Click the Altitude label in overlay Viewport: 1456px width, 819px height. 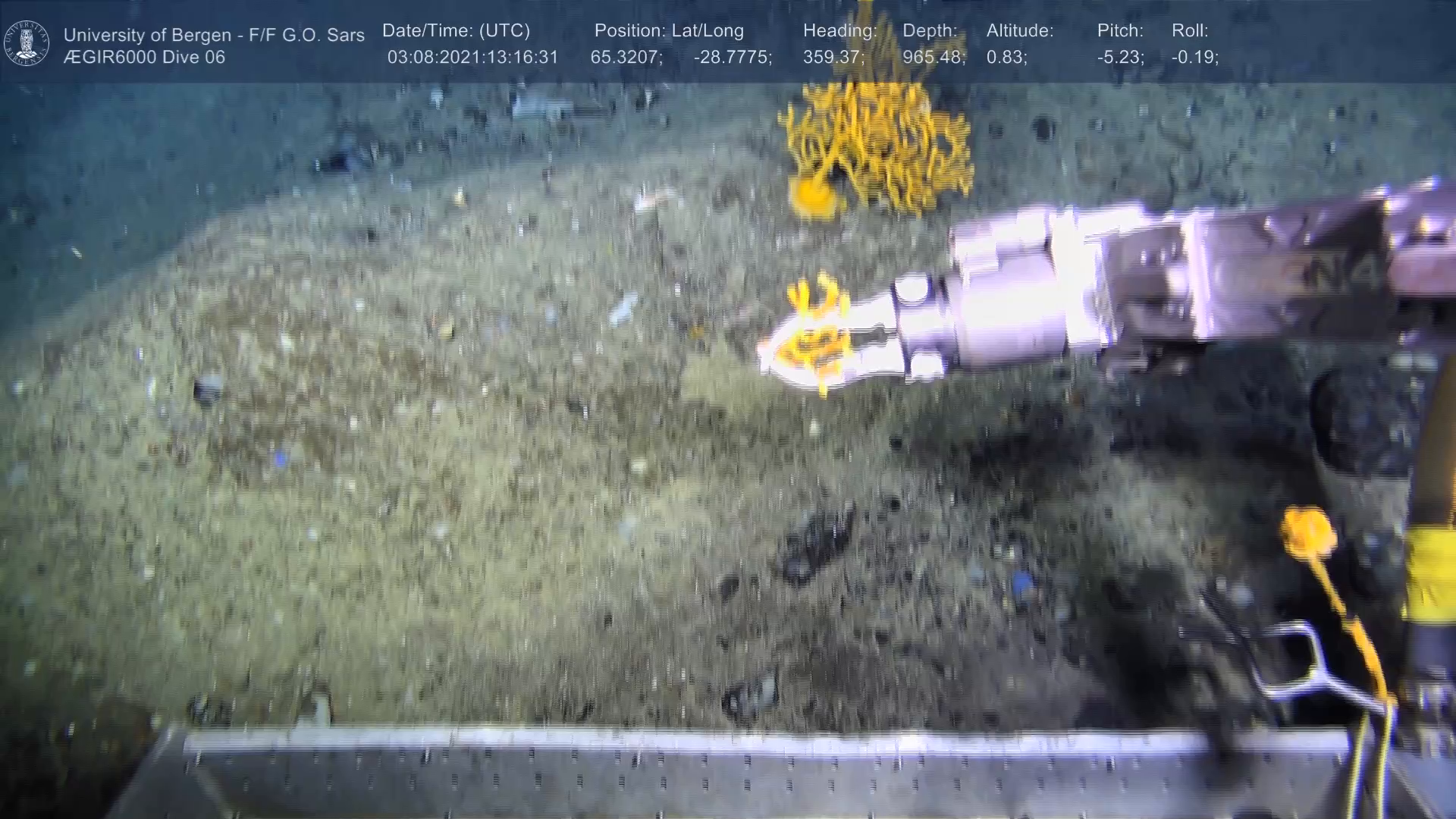[x=1020, y=31]
